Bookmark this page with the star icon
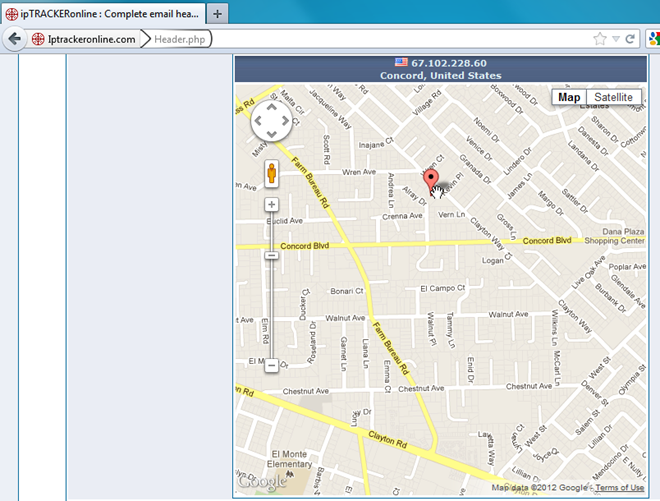The width and height of the screenshot is (660, 501). coord(600,39)
